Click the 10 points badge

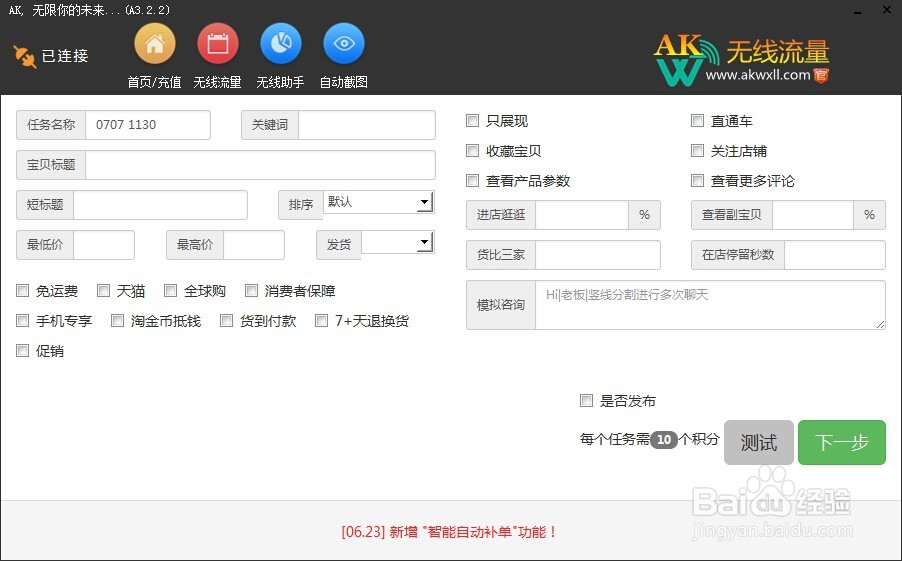click(x=664, y=440)
